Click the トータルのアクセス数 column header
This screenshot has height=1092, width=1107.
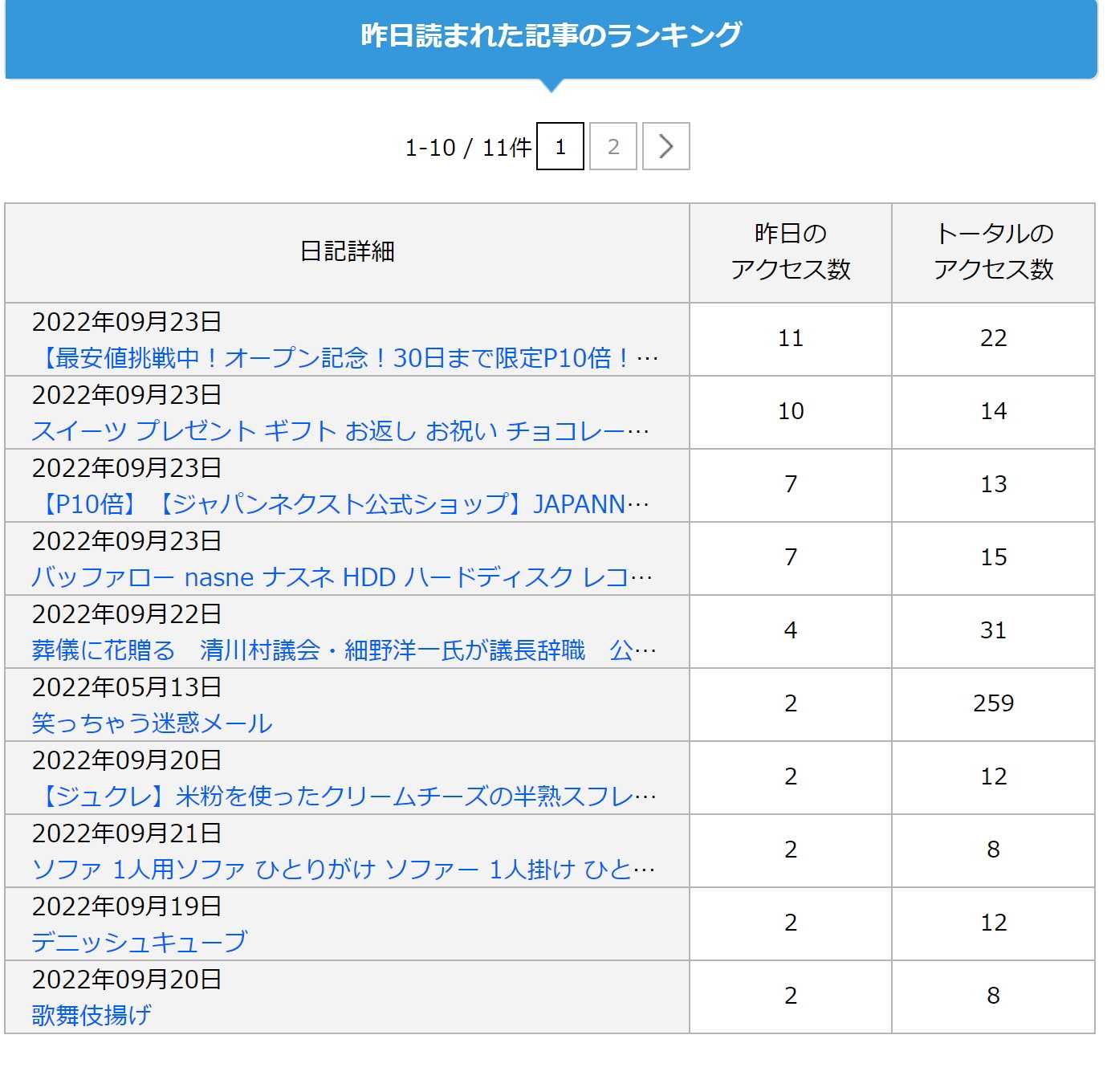(x=993, y=252)
